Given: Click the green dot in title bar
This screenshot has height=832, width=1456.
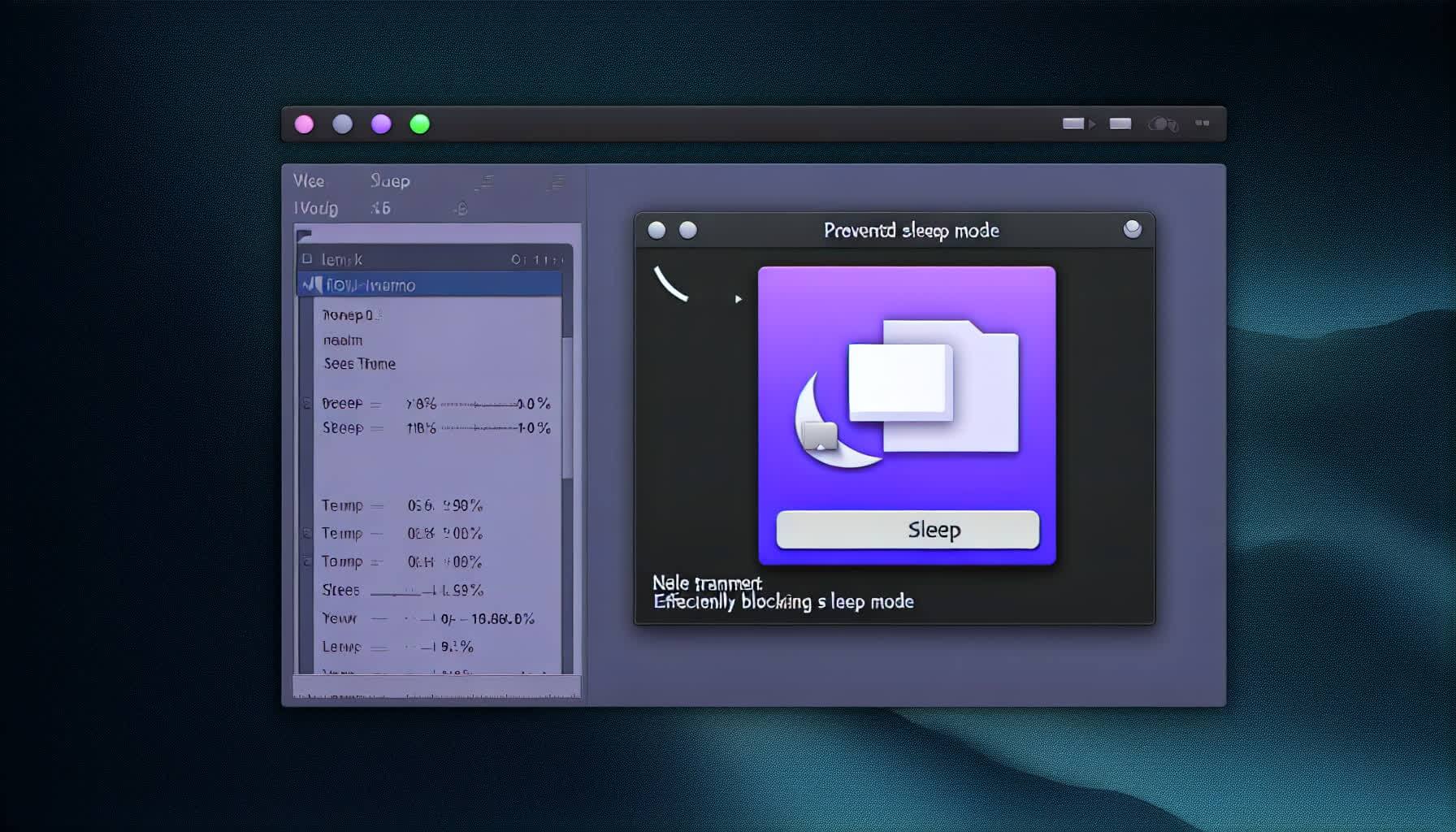Looking at the screenshot, I should coord(419,124).
